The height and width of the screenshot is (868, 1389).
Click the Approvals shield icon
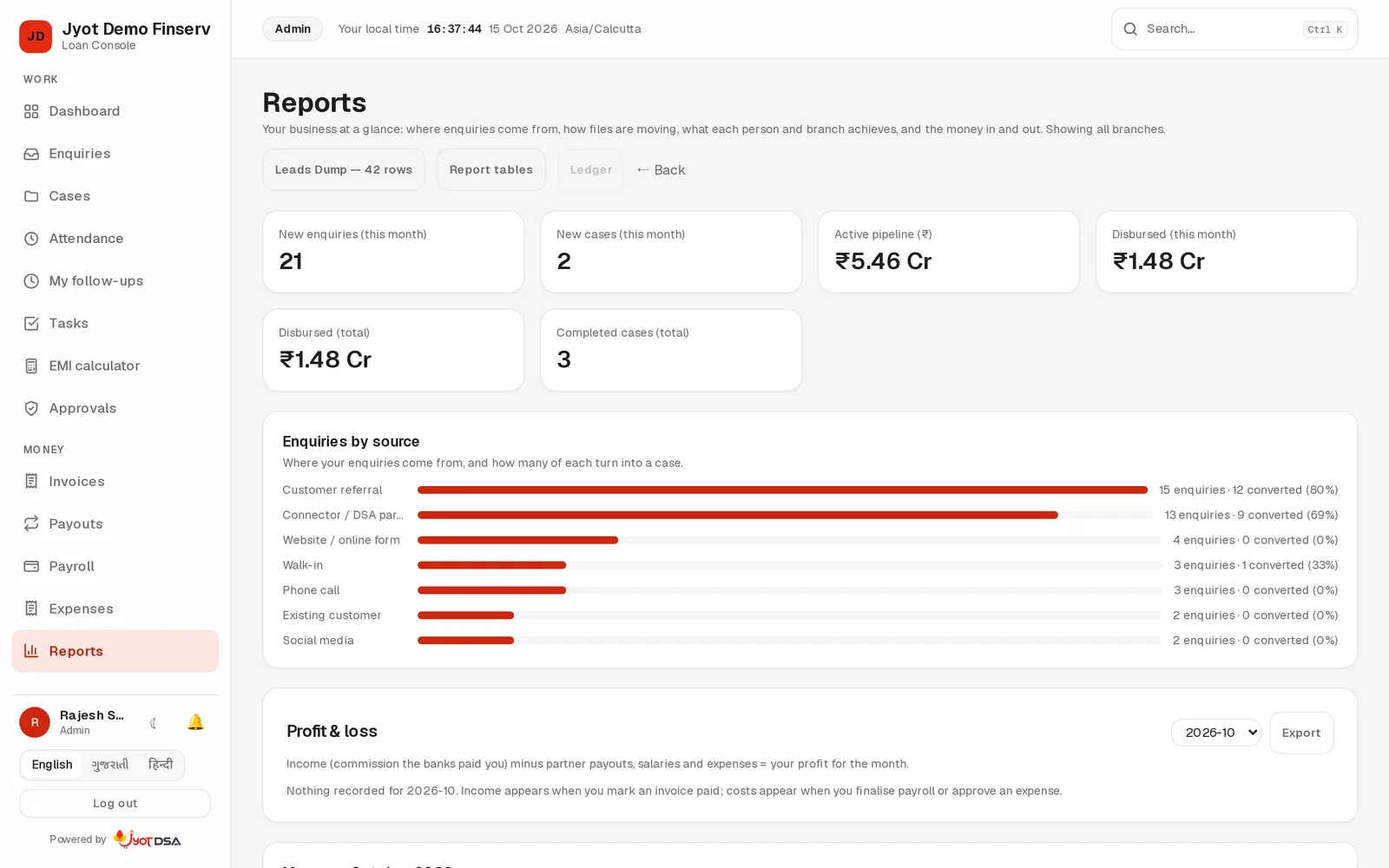(x=31, y=409)
